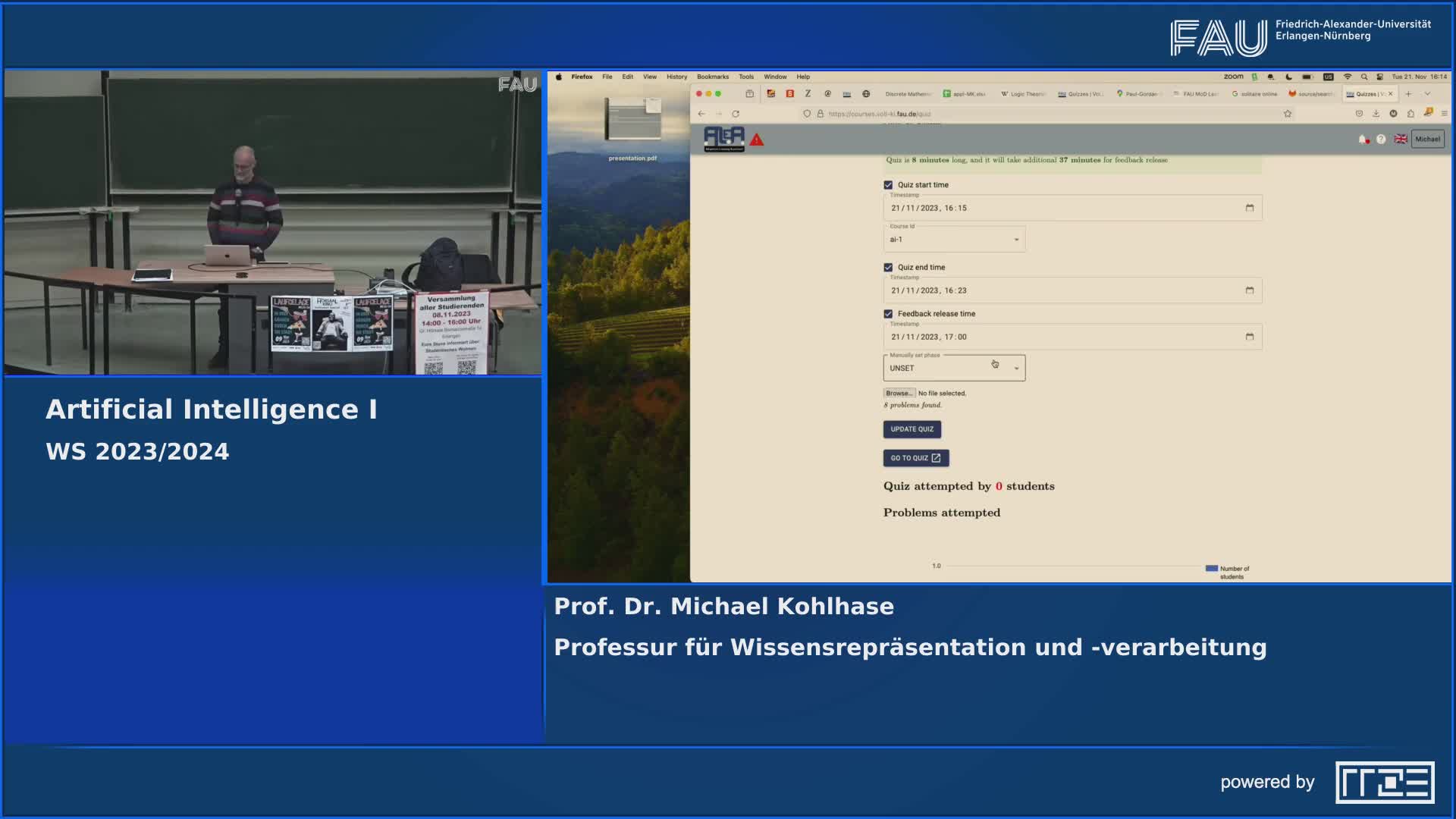1456x819 pixels.
Task: Toggle the Feedback release time checkbox
Action: point(886,313)
